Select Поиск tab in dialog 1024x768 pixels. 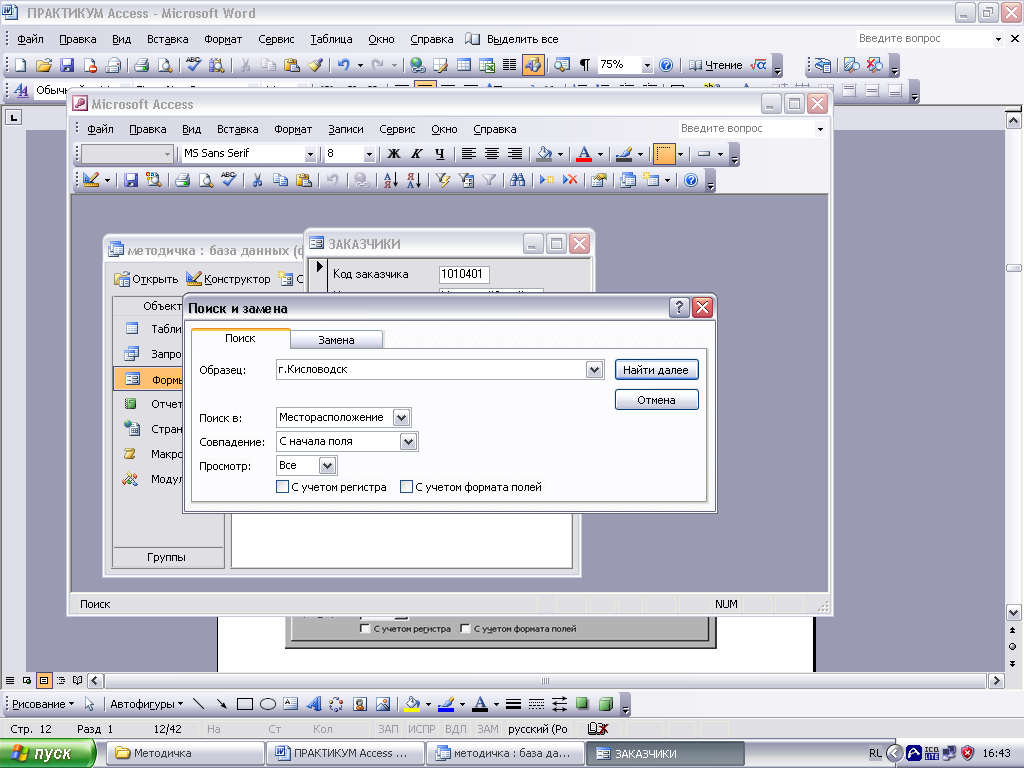(x=240, y=338)
